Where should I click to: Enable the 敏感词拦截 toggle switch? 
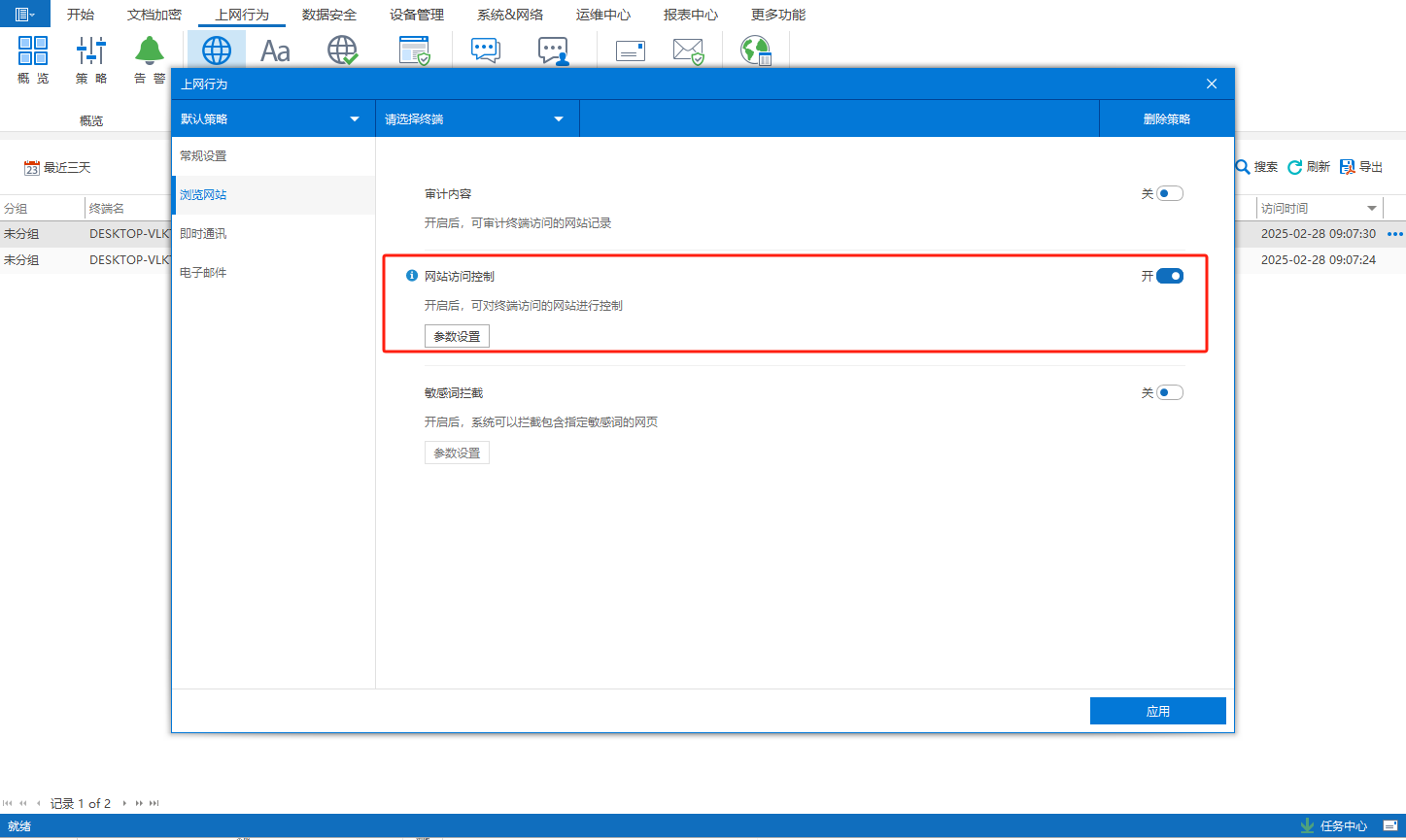pyautogui.click(x=1170, y=392)
